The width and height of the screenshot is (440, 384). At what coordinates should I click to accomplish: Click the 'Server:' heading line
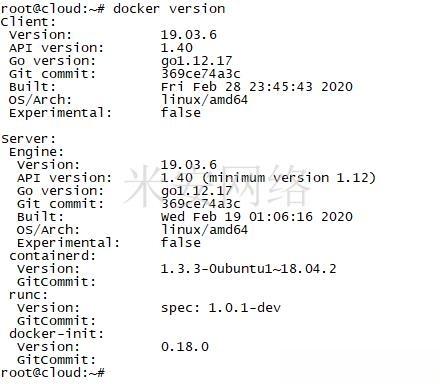point(29,139)
